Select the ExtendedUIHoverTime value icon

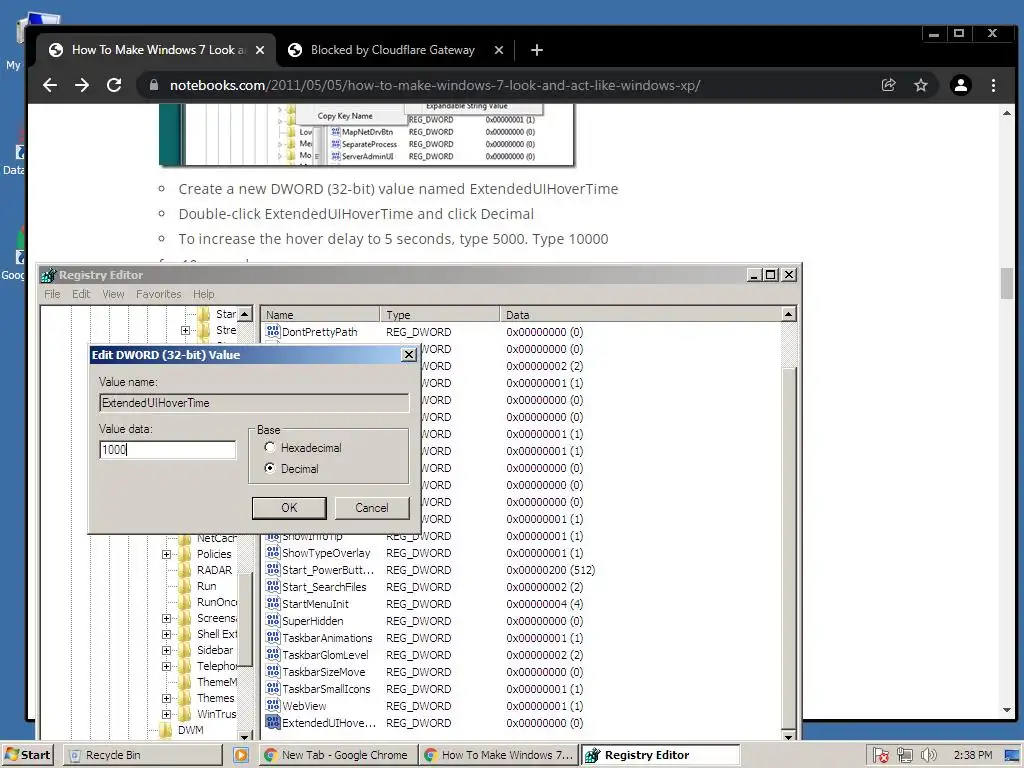point(273,722)
